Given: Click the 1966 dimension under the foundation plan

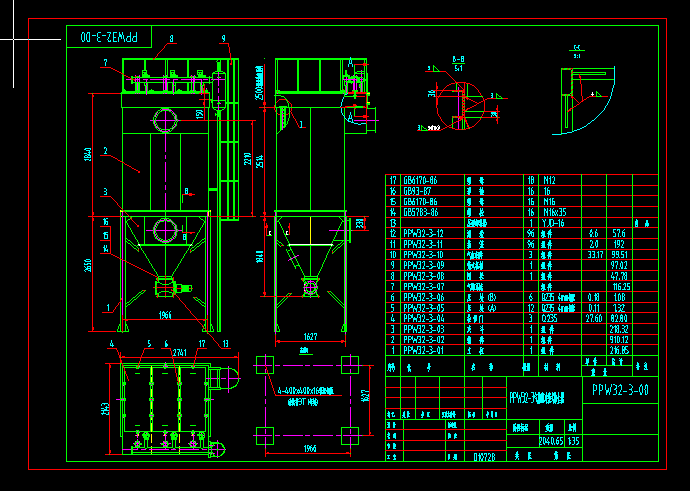Looking at the screenshot, I should pyautogui.click(x=310, y=449).
